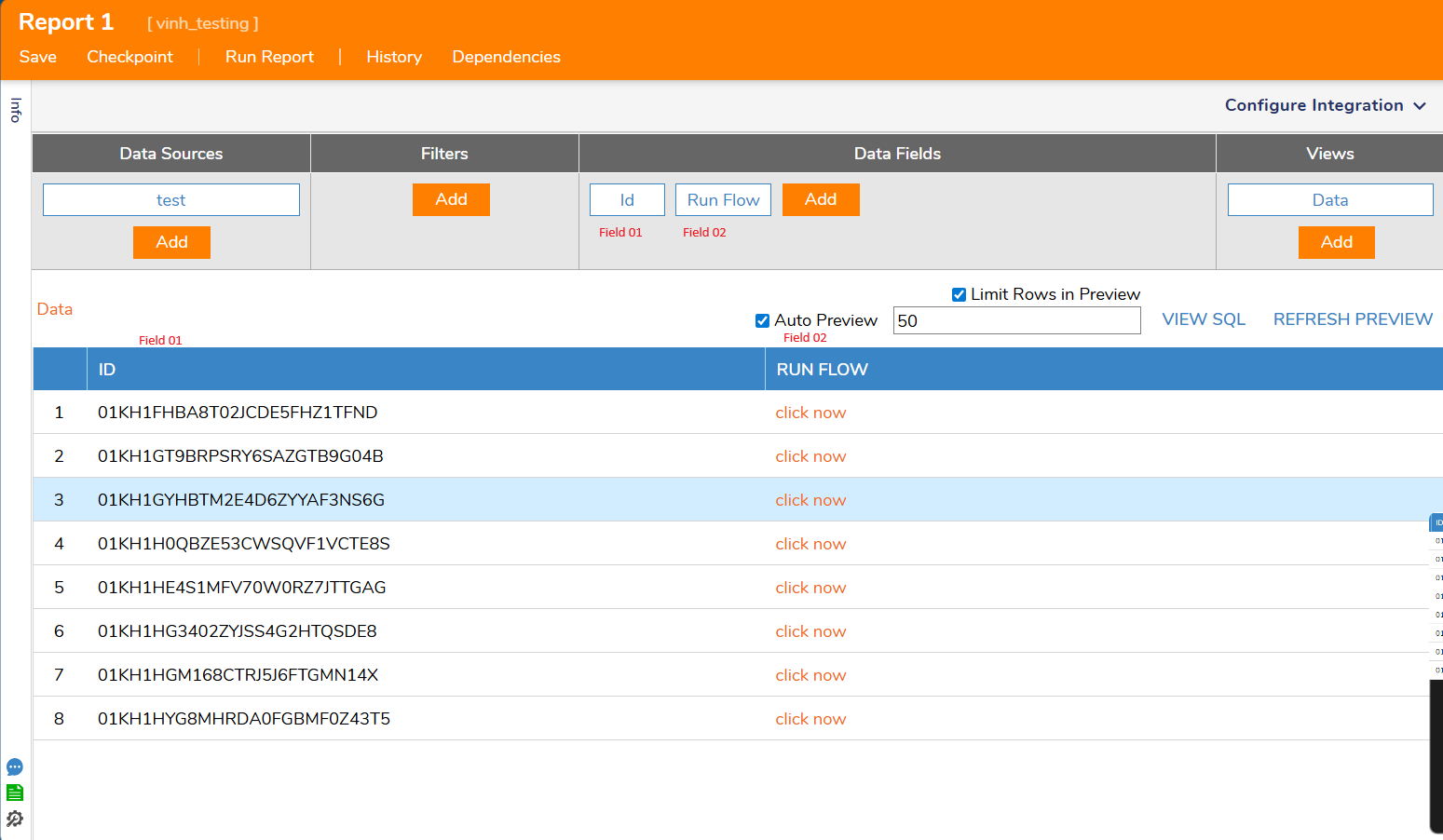
Task: Open the blue chat bubble icon
Action: (15, 767)
